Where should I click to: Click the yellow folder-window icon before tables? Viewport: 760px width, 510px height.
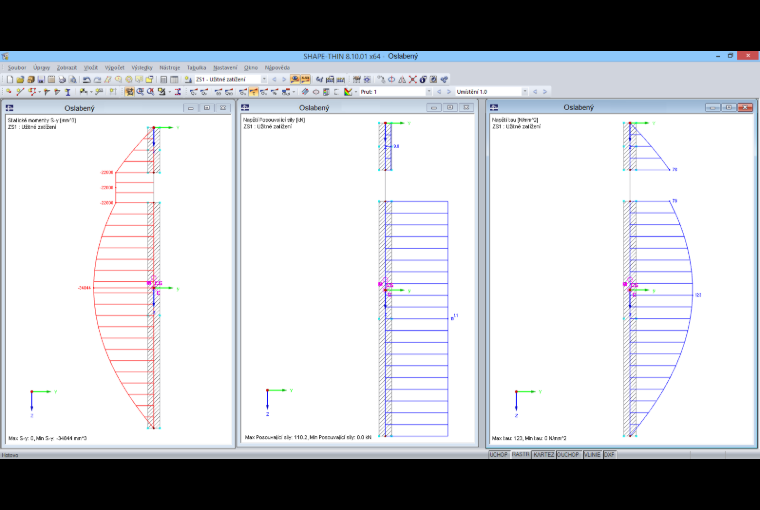click(x=149, y=79)
